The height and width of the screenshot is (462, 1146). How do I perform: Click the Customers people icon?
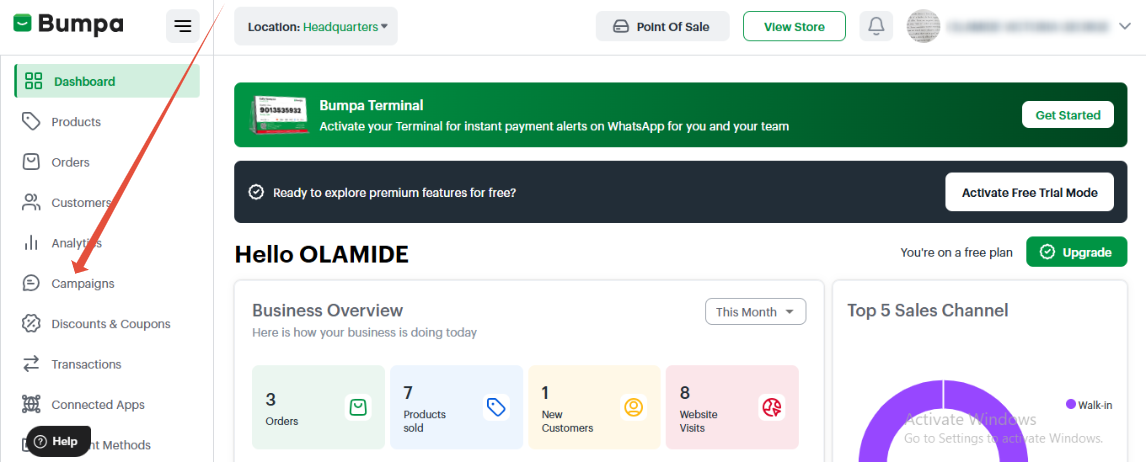point(31,202)
